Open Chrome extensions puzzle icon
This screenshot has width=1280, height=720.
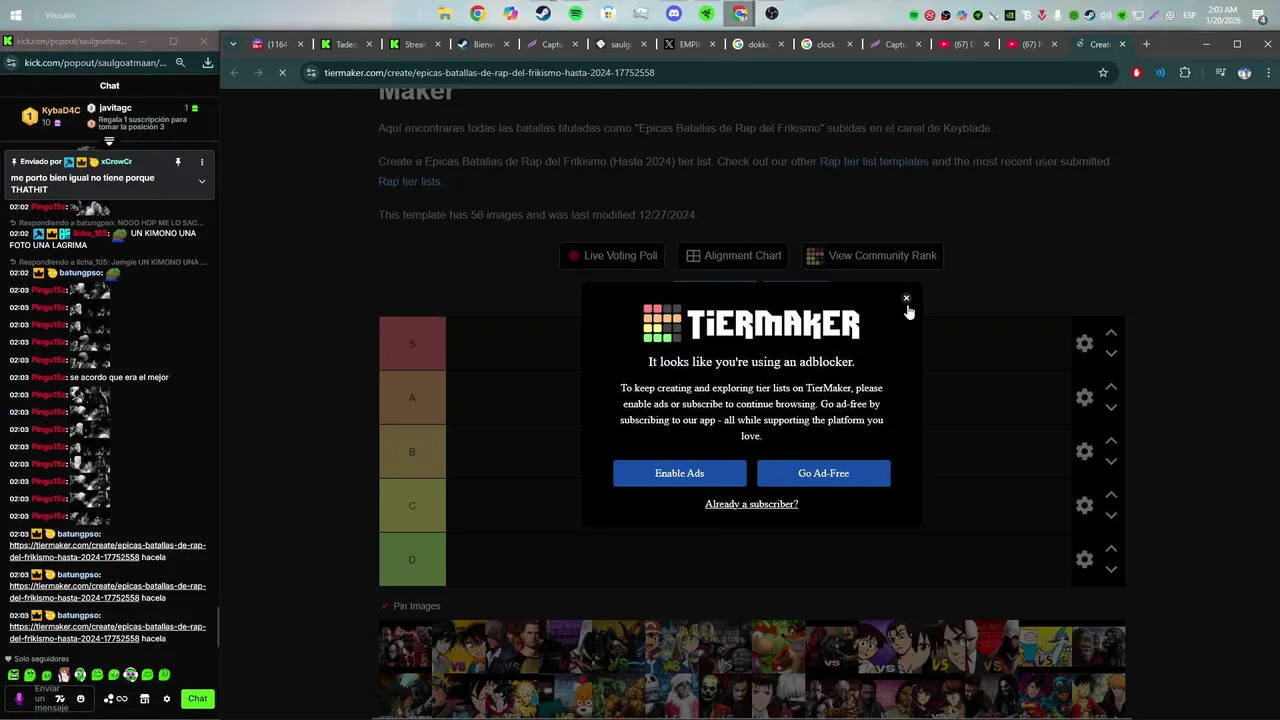(1185, 73)
